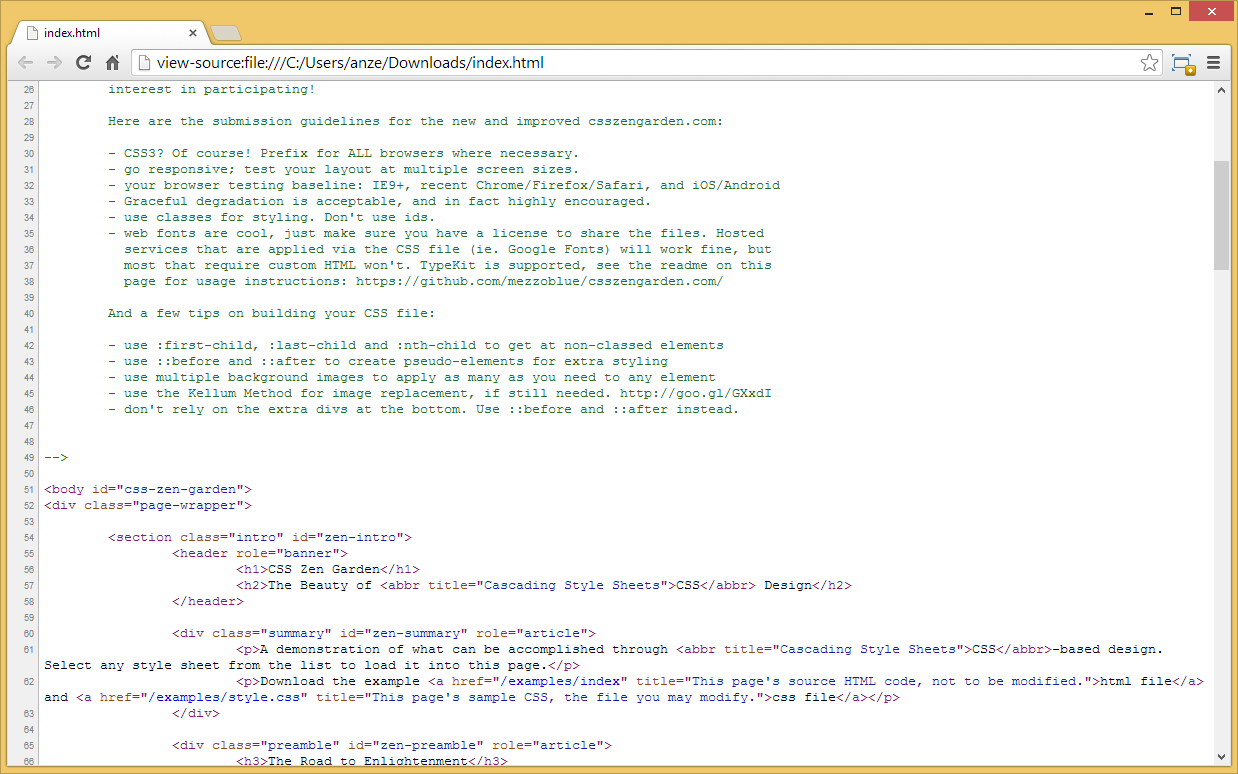Viewport: 1238px width, 774px height.
Task: Click the address bar URL field
Action: coord(645,63)
